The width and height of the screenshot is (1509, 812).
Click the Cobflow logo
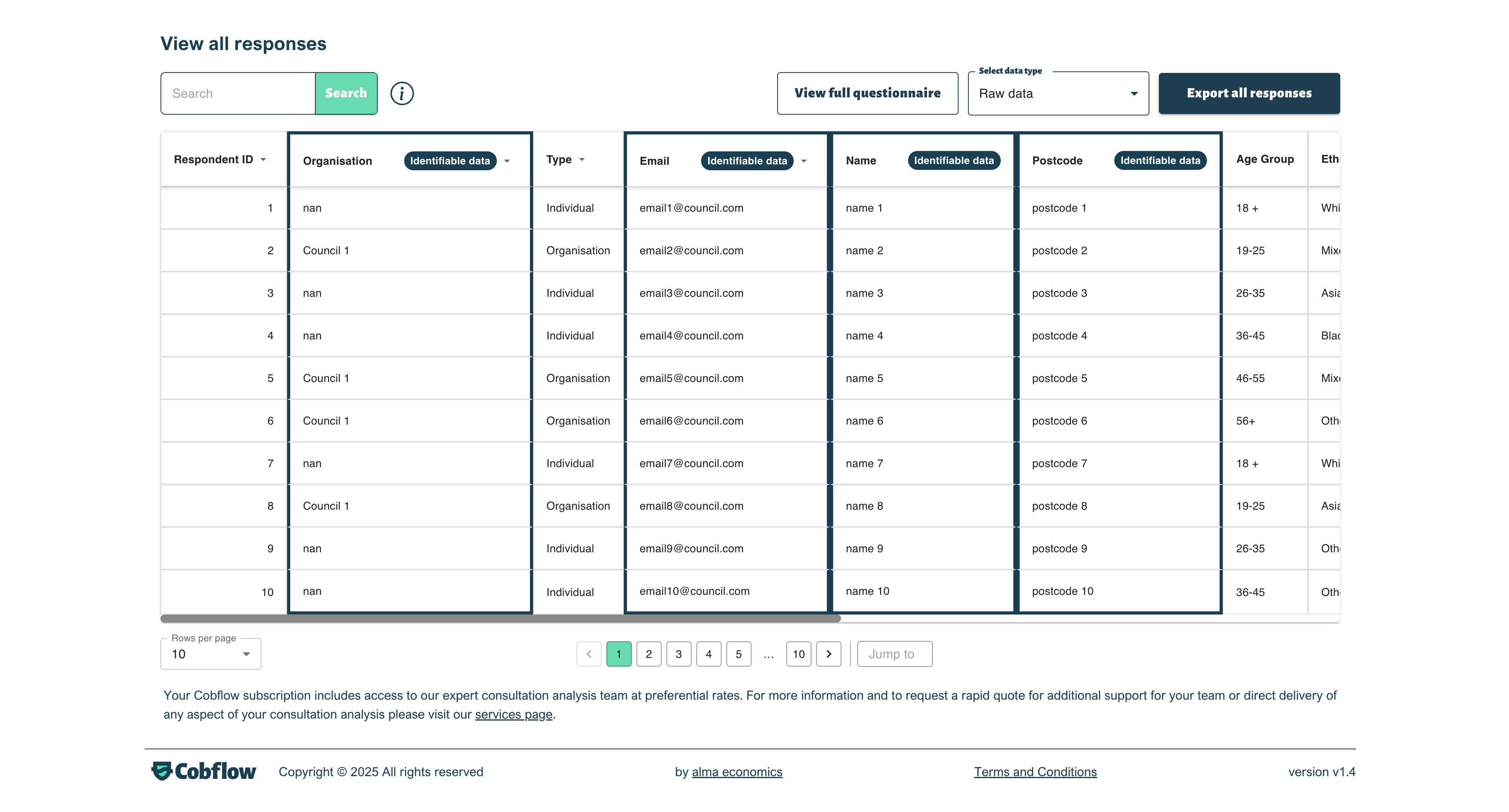coord(204,771)
